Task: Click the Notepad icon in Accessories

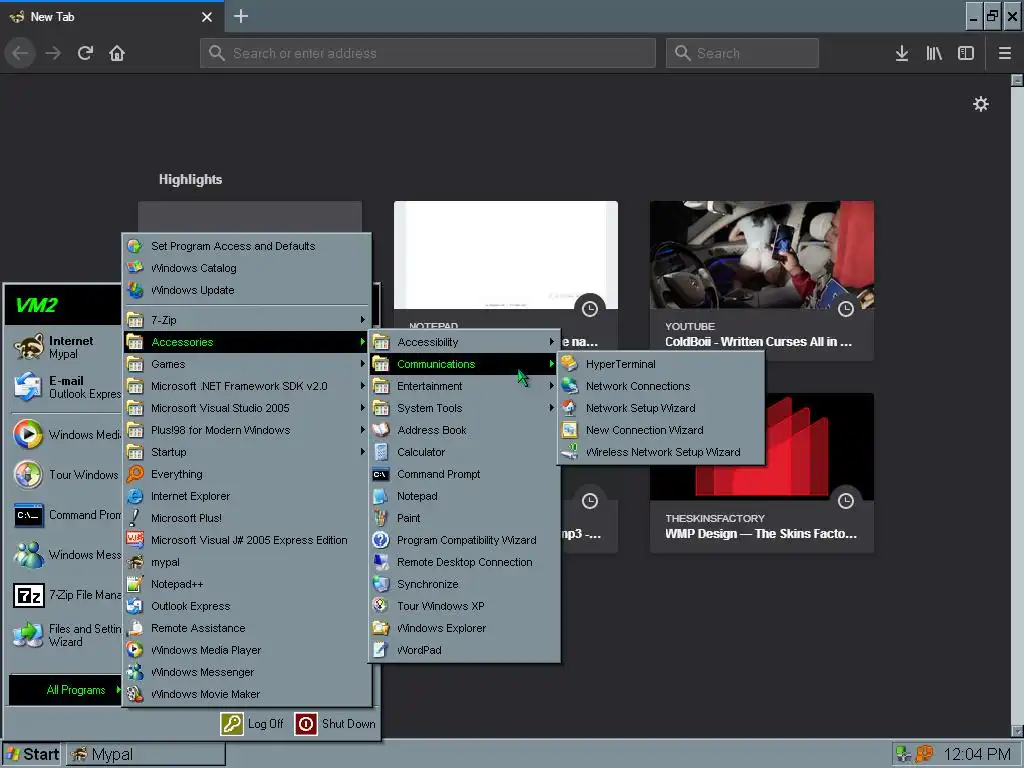Action: coord(381,496)
